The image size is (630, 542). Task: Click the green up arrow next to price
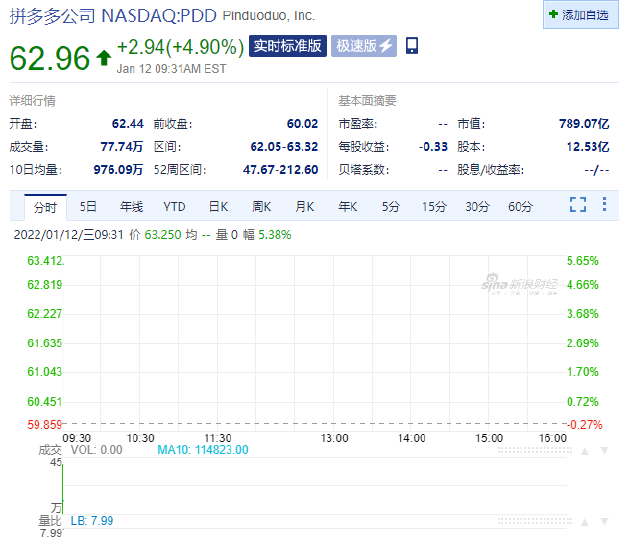coord(104,57)
